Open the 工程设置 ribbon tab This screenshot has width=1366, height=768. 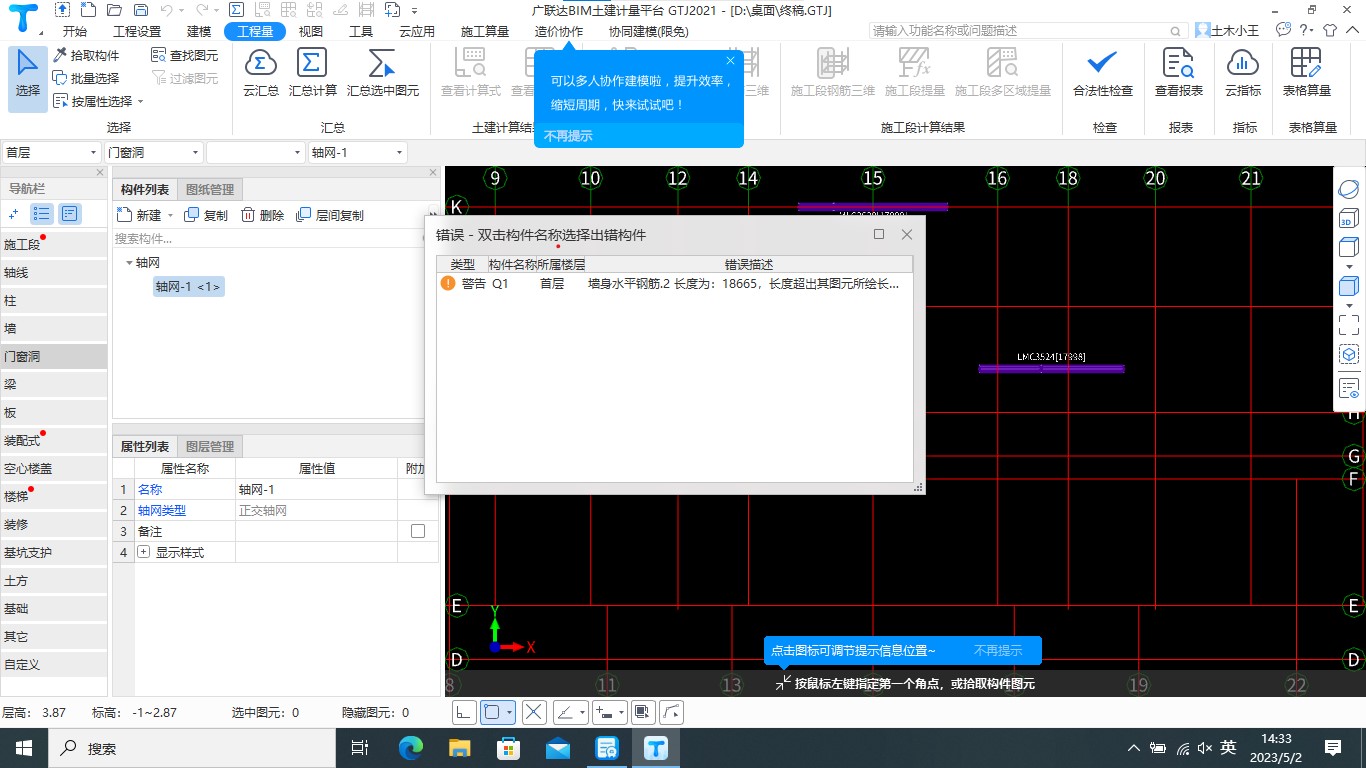tap(137, 31)
